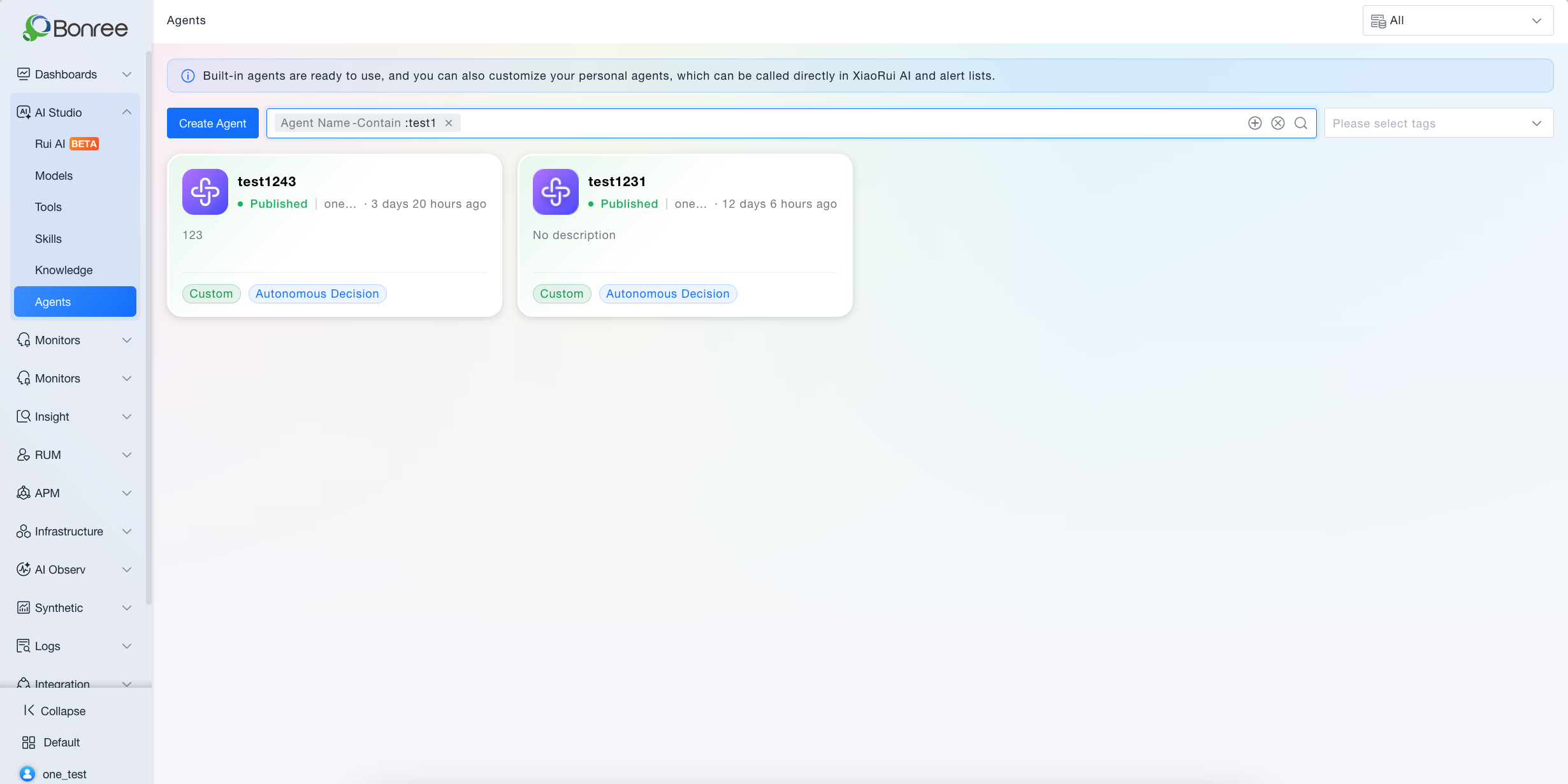Click the Insight magnifier icon in sidebar
Viewport: 1568px width, 784px height.
click(24, 416)
